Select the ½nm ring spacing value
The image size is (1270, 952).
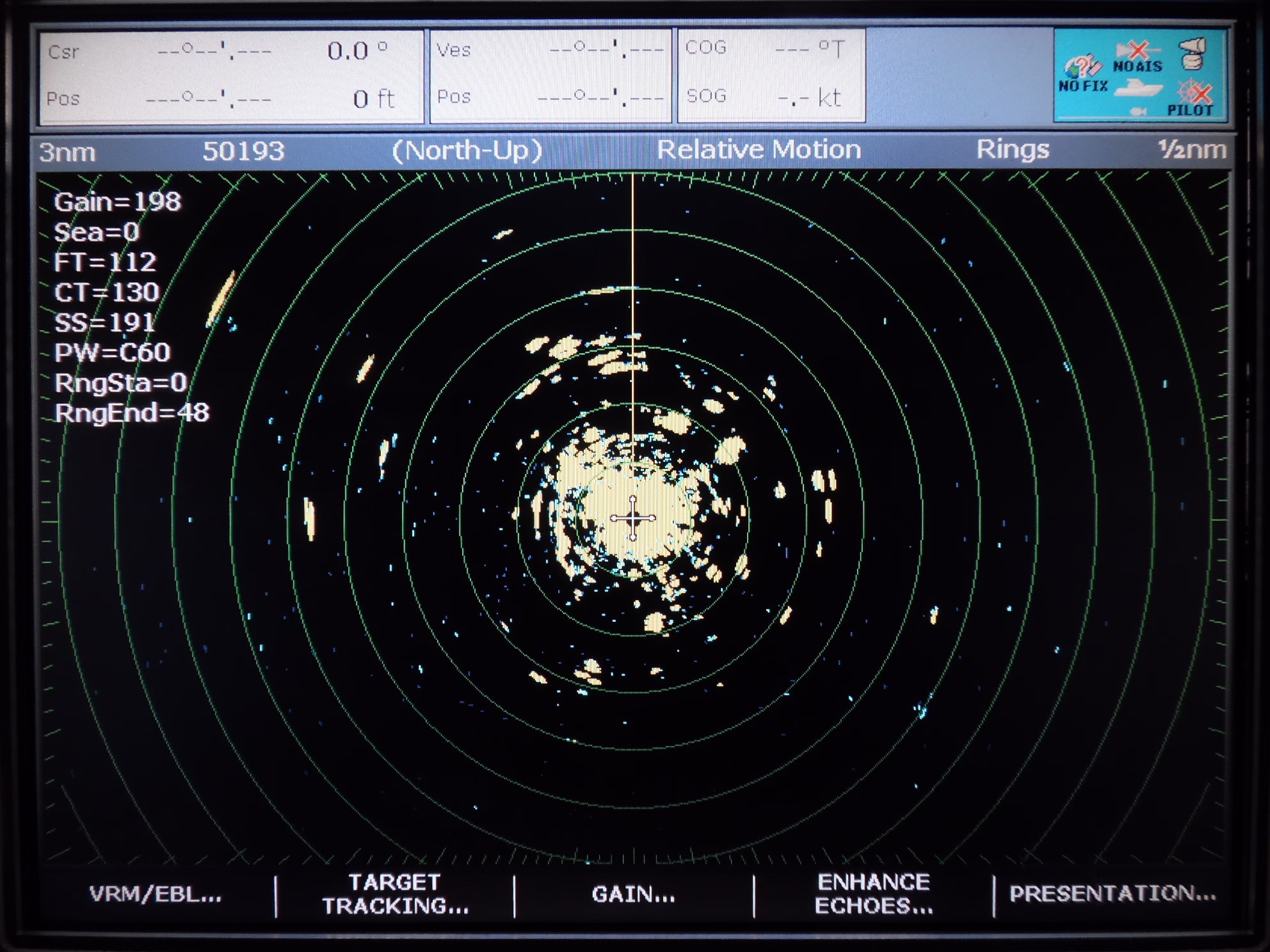pos(1192,150)
